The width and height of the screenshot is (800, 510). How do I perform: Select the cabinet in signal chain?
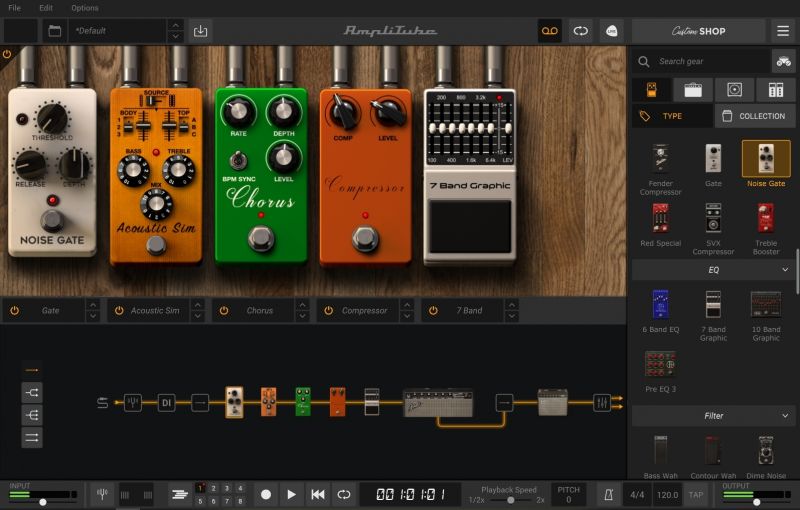(553, 402)
